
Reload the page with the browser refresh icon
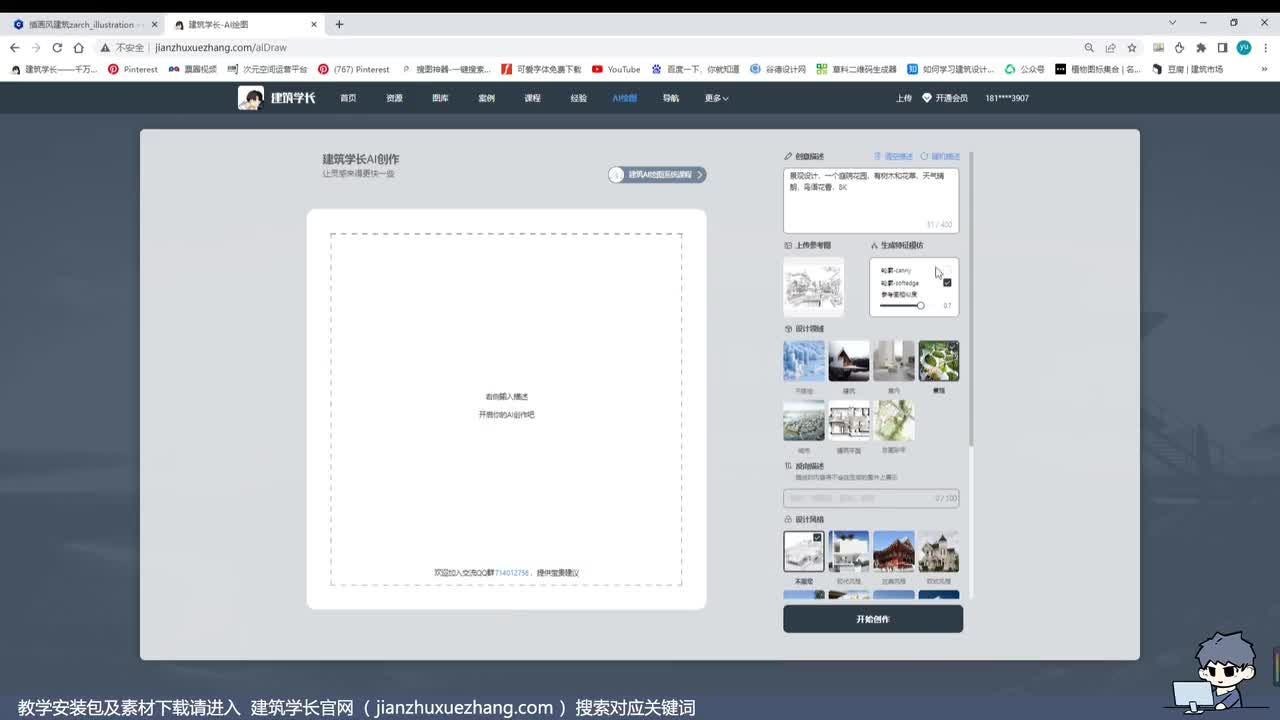coord(57,47)
